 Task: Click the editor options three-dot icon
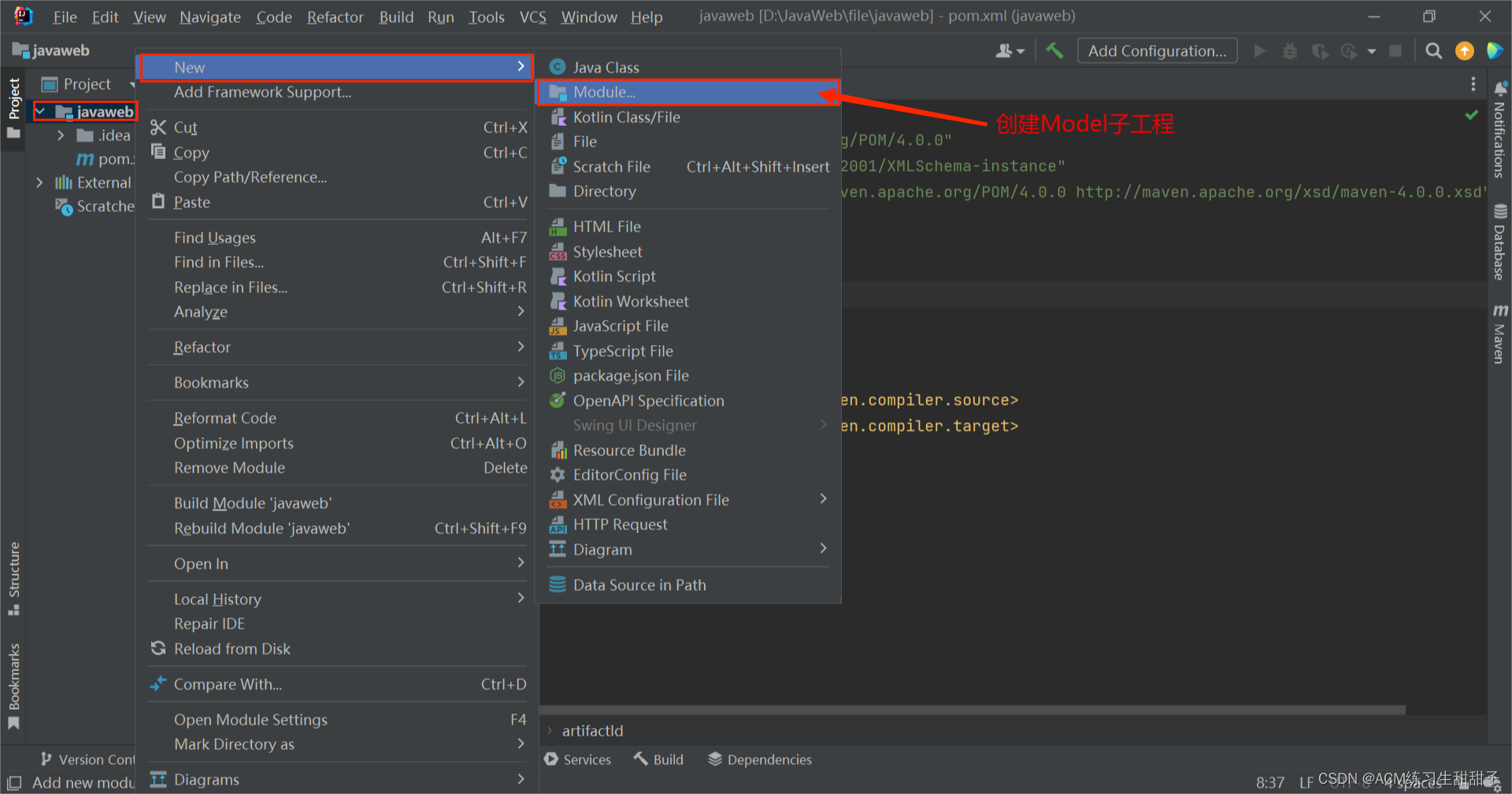(x=1473, y=84)
